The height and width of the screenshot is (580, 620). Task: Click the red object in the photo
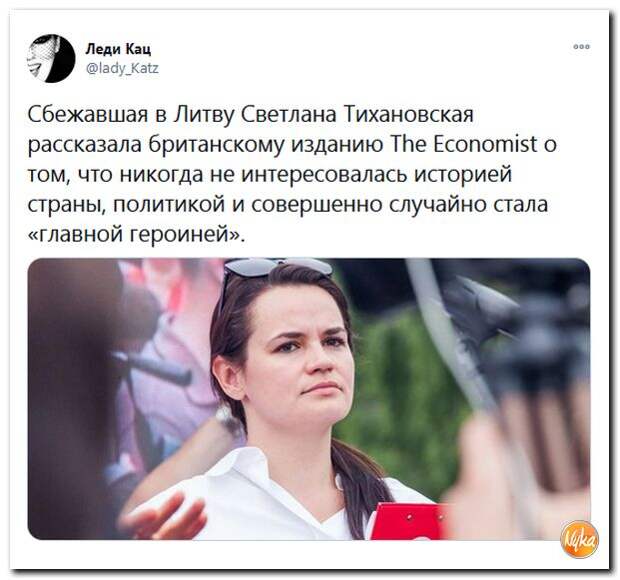click(x=412, y=521)
